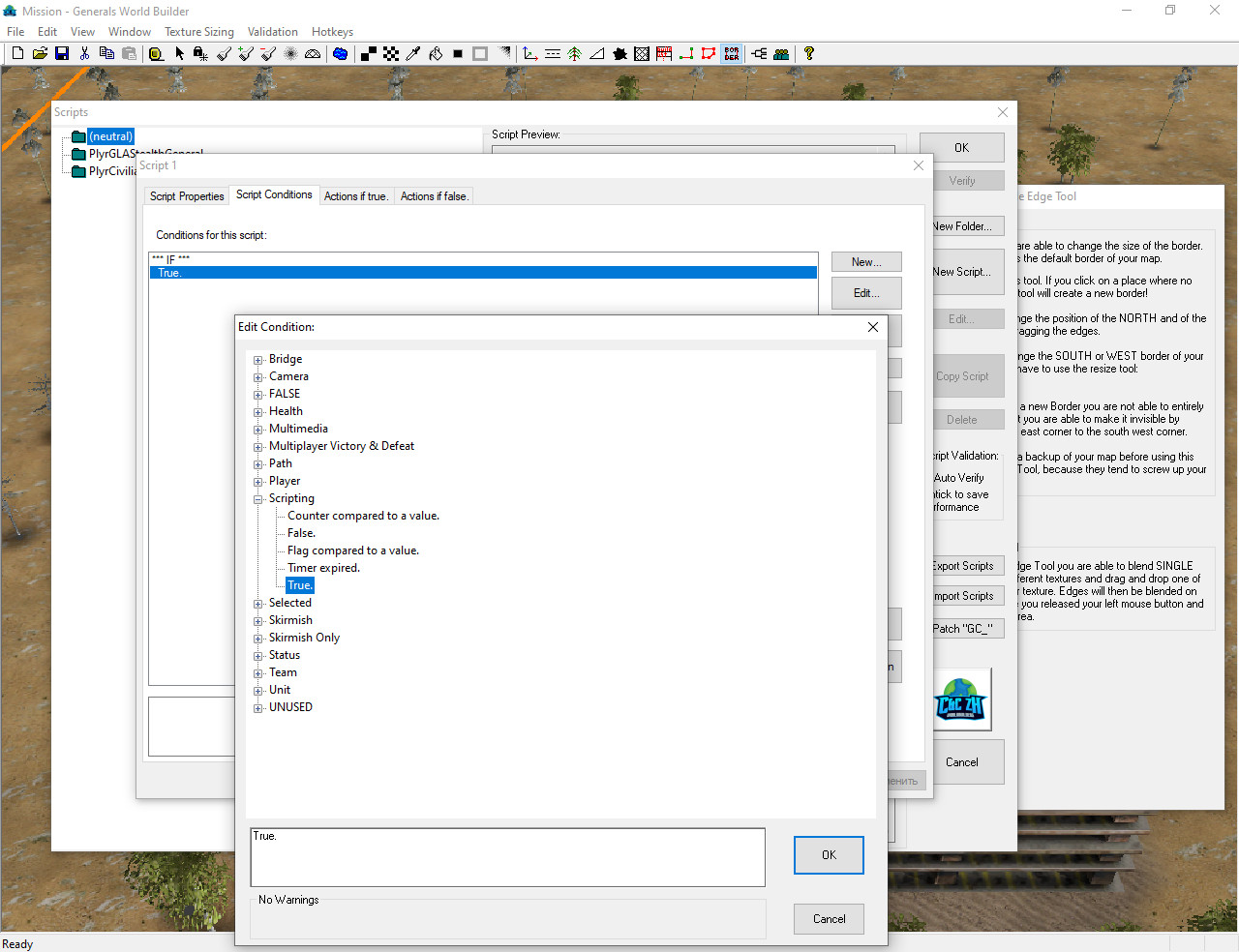This screenshot has height=952, width=1239.
Task: Select the waypoint axes tool icon
Action: (530, 54)
